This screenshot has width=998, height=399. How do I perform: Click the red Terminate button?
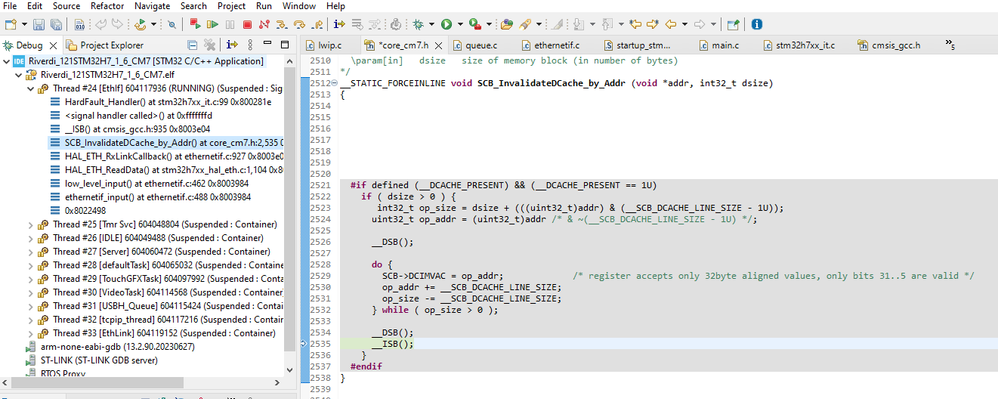(x=247, y=24)
